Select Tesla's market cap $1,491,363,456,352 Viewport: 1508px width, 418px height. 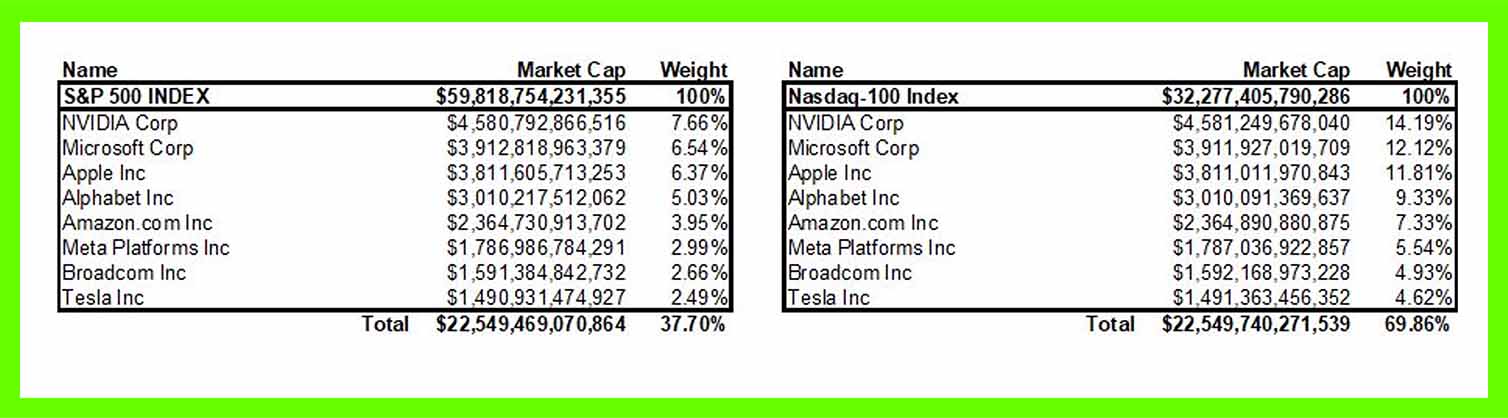tap(1261, 298)
